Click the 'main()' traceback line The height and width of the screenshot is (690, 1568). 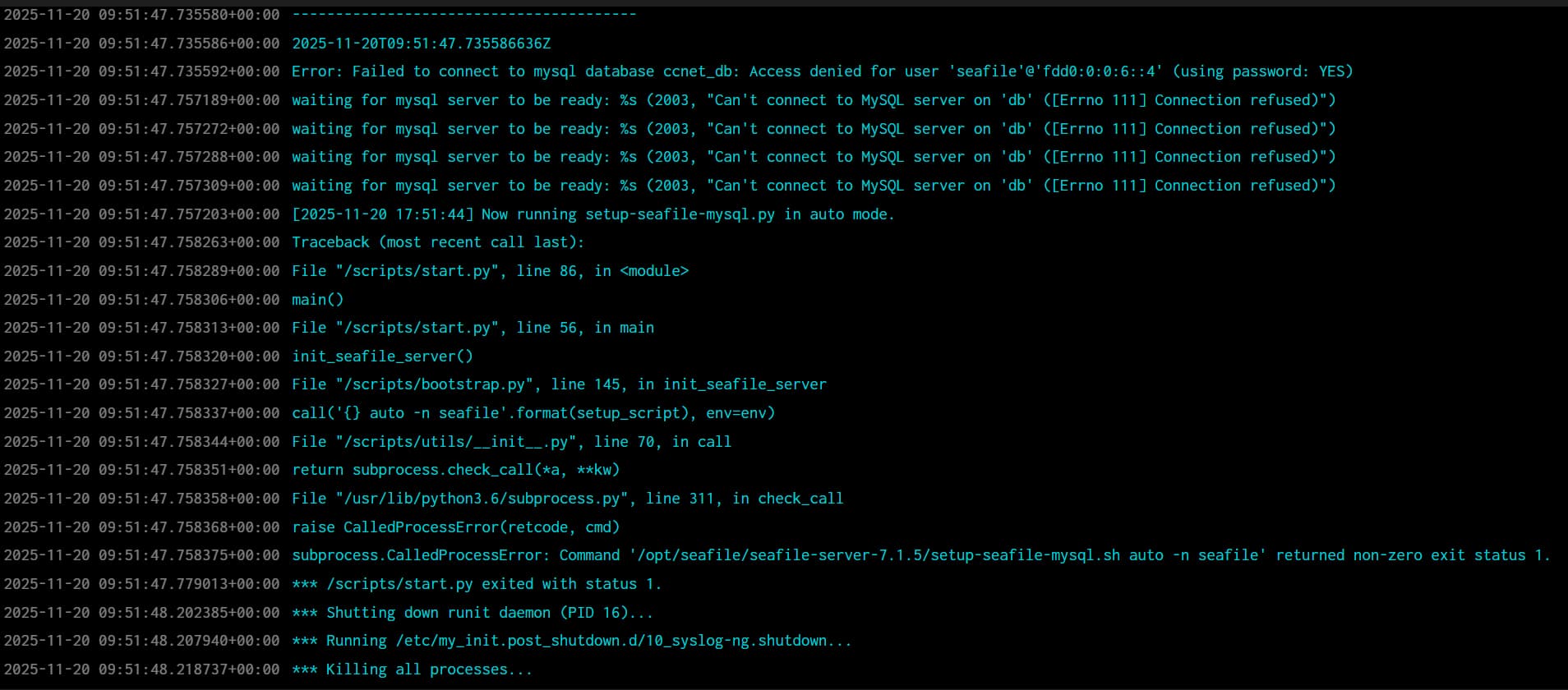(318, 300)
